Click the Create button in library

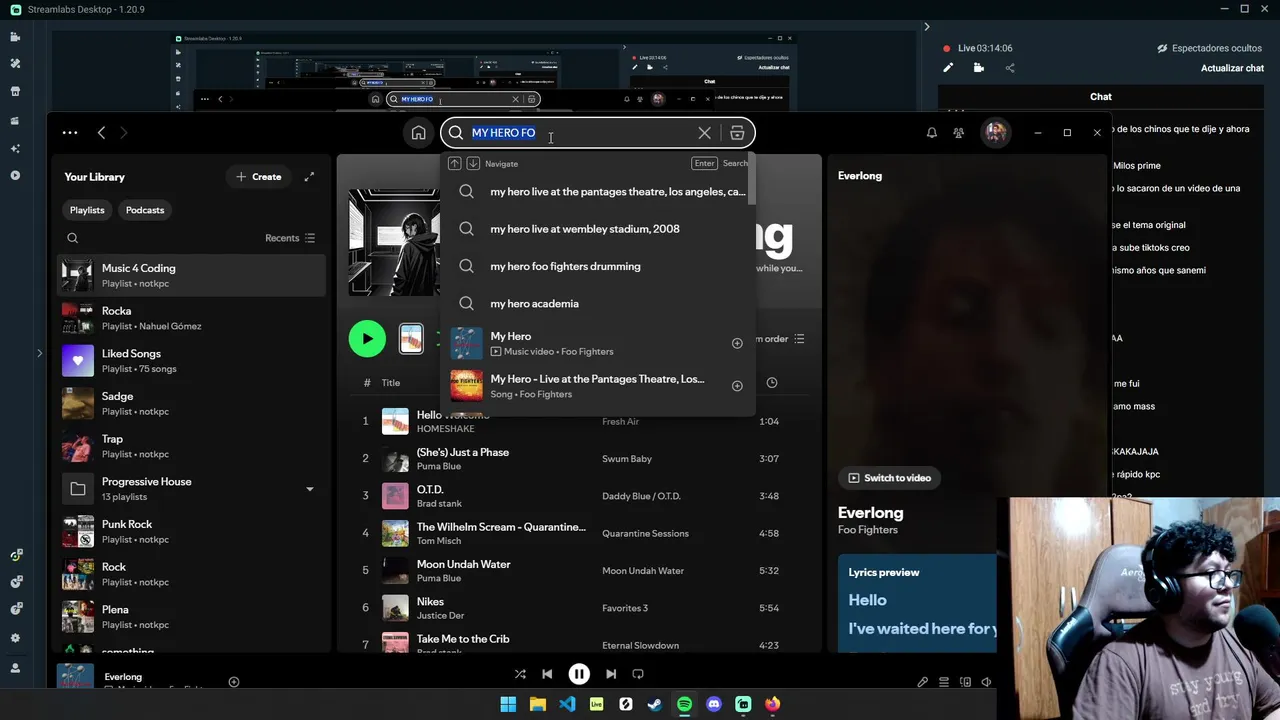click(x=258, y=176)
